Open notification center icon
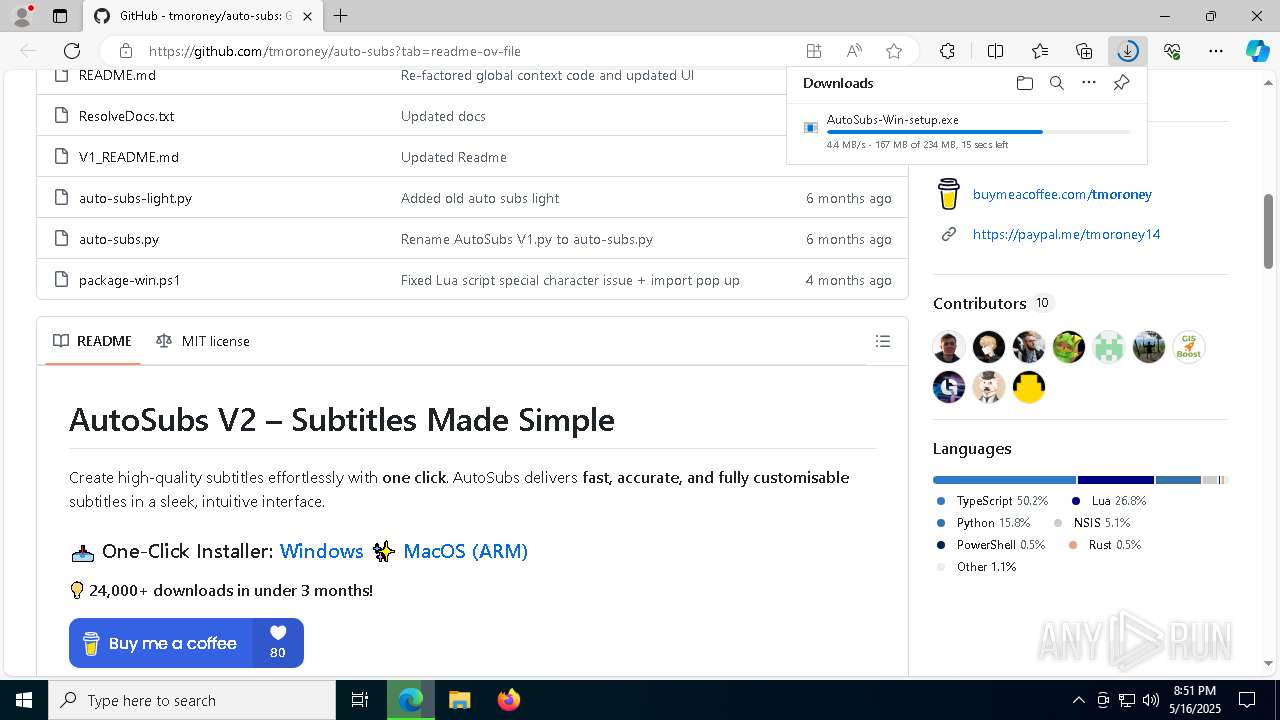 pyautogui.click(x=1247, y=700)
